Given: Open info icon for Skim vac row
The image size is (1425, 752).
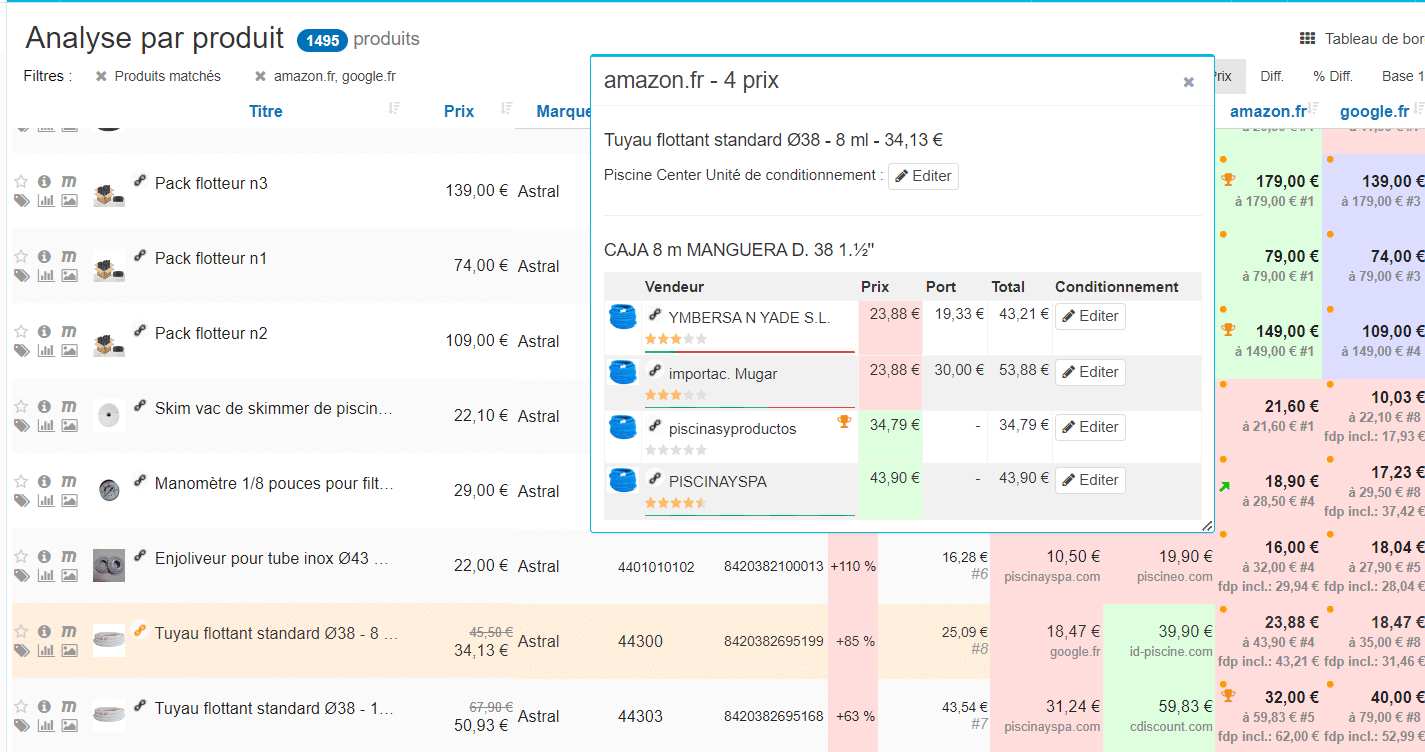Looking at the screenshot, I should click(x=44, y=406).
